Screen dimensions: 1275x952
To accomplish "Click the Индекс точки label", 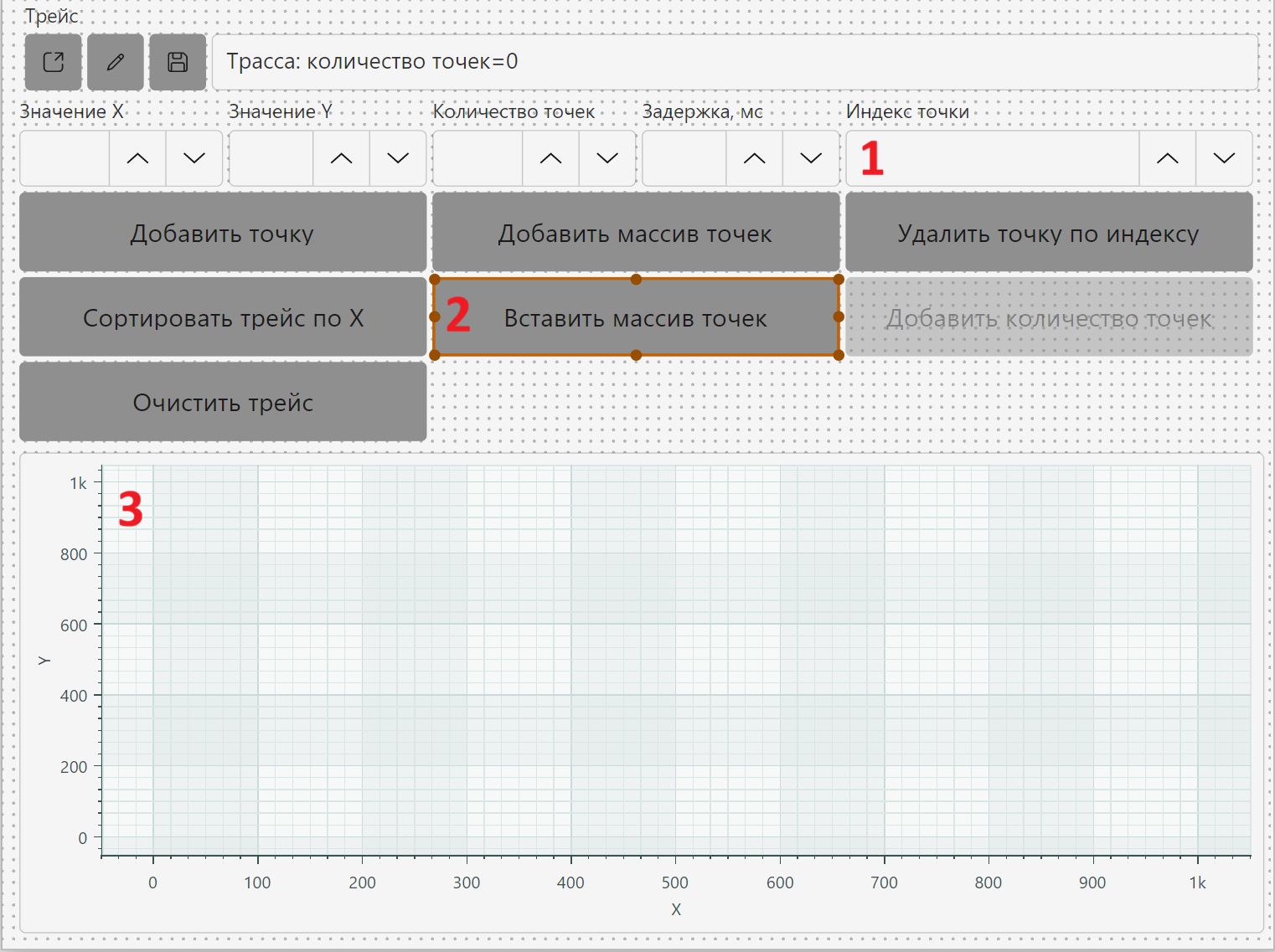I will (x=907, y=111).
